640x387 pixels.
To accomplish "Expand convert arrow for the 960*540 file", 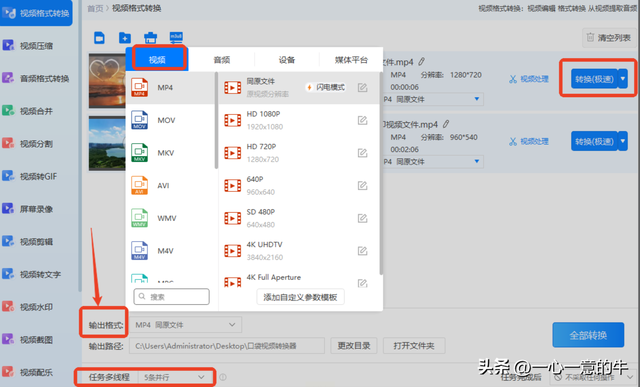I will 623,141.
